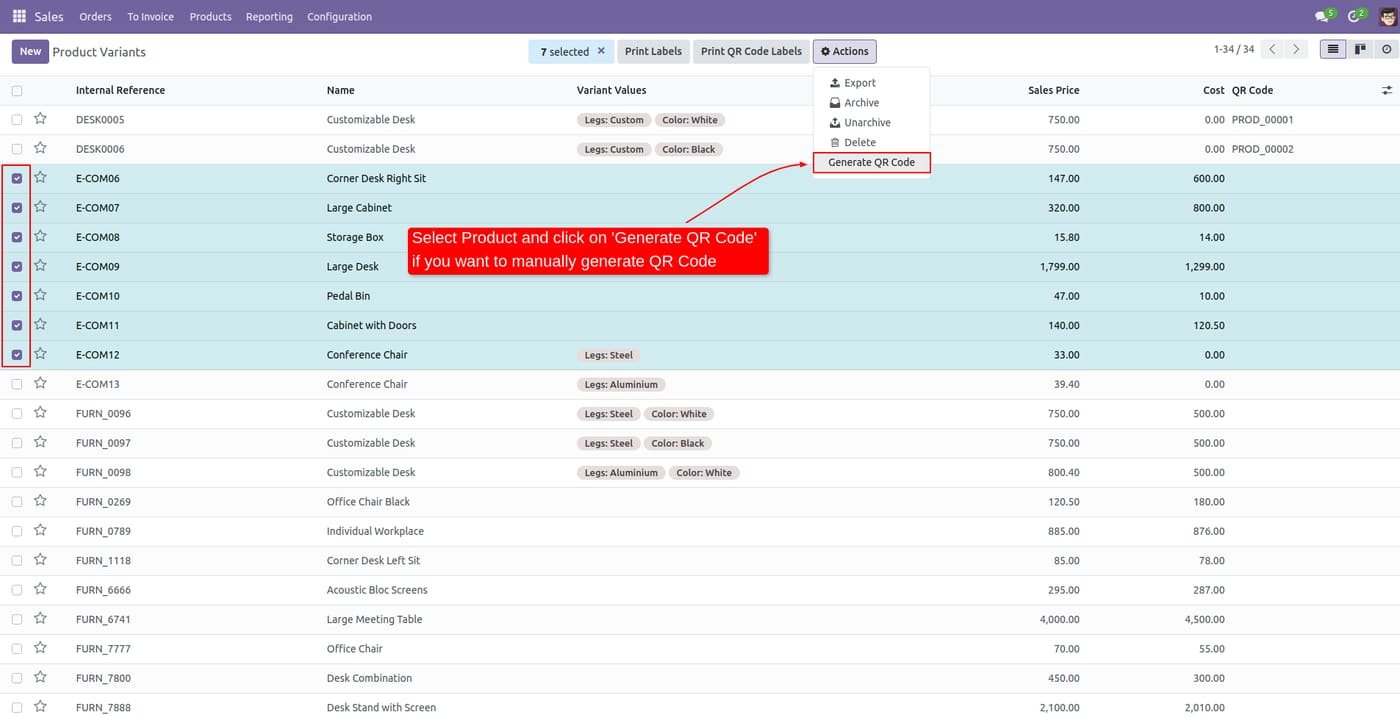
Task: Click Print Labels button
Action: pos(653,51)
